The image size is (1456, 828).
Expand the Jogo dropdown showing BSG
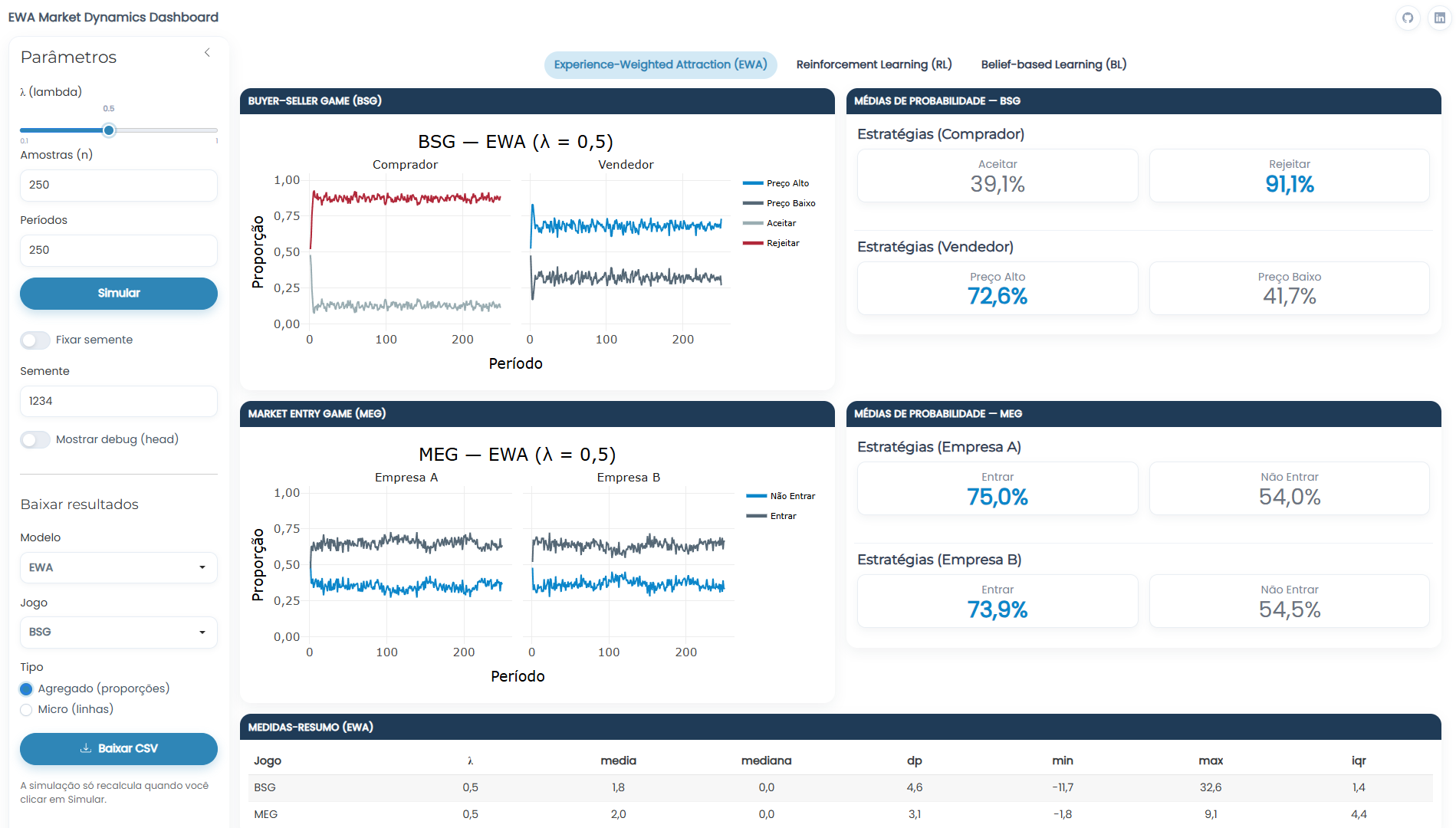click(118, 632)
